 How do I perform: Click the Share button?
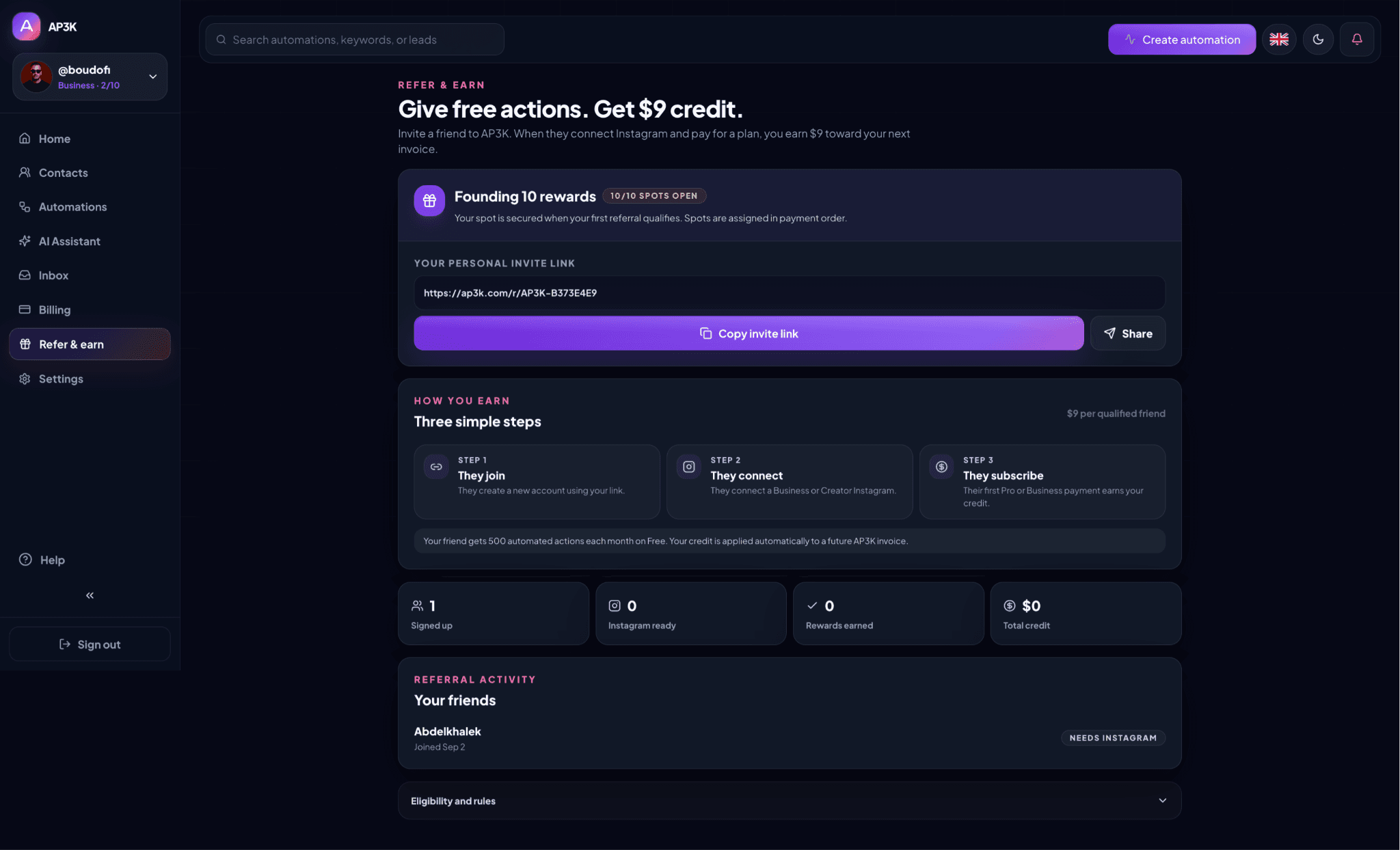[1128, 333]
